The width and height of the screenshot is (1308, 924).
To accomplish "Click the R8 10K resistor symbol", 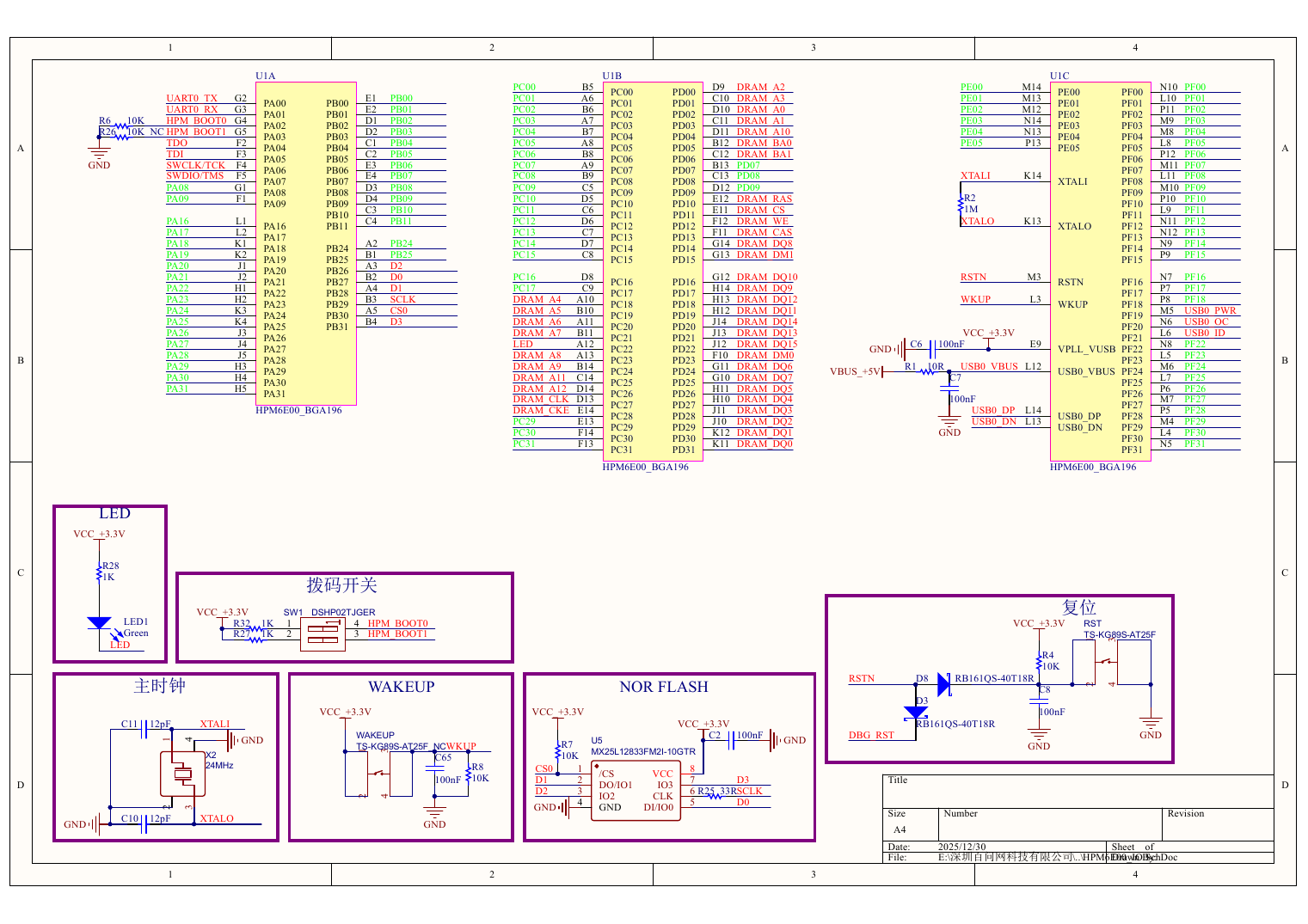I will point(469,773).
